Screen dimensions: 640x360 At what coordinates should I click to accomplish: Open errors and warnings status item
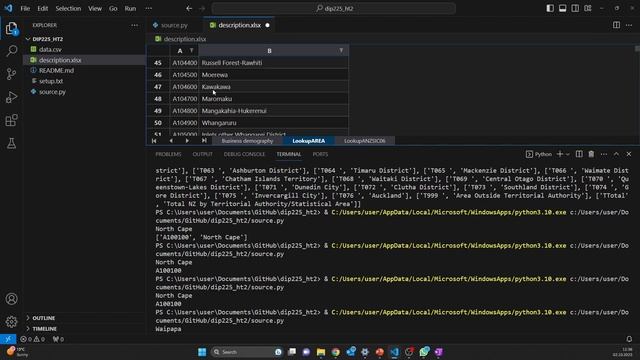tap(33, 339)
